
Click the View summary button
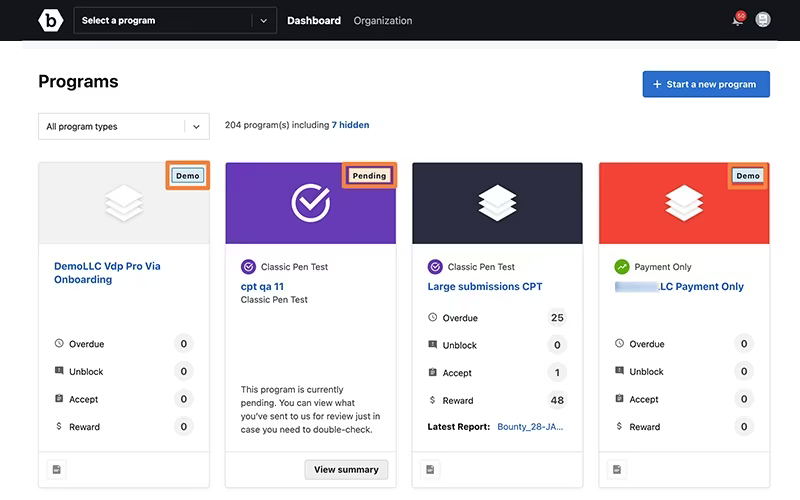[346, 469]
